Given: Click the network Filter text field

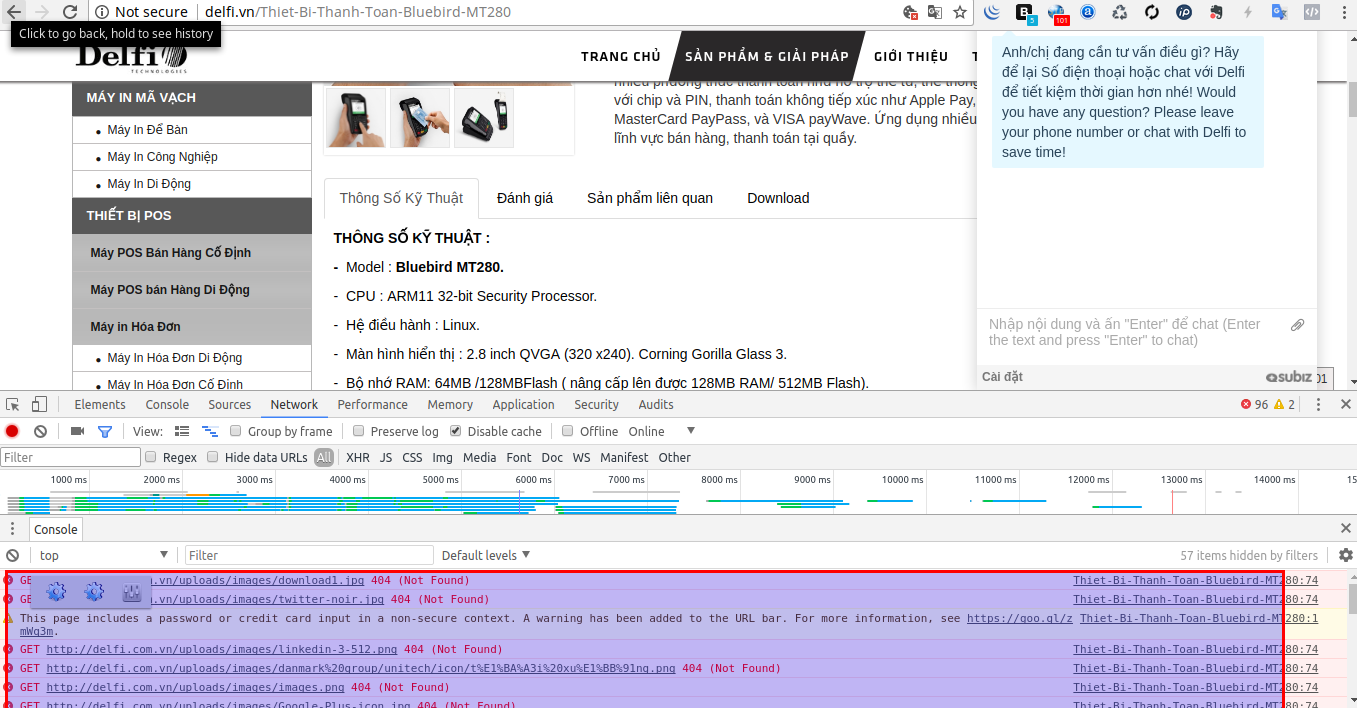Looking at the screenshot, I should pyautogui.click(x=70, y=457).
